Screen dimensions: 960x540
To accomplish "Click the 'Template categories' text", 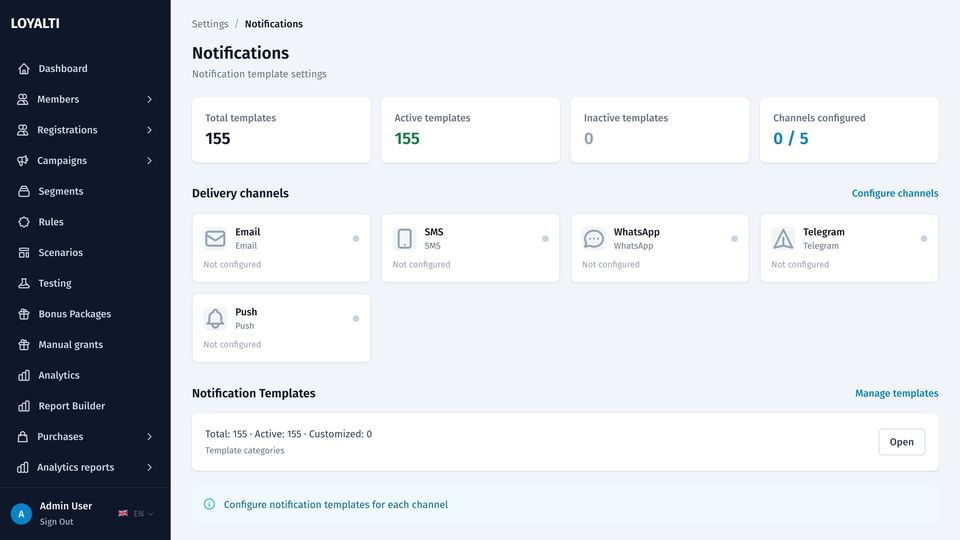I will point(244,451).
